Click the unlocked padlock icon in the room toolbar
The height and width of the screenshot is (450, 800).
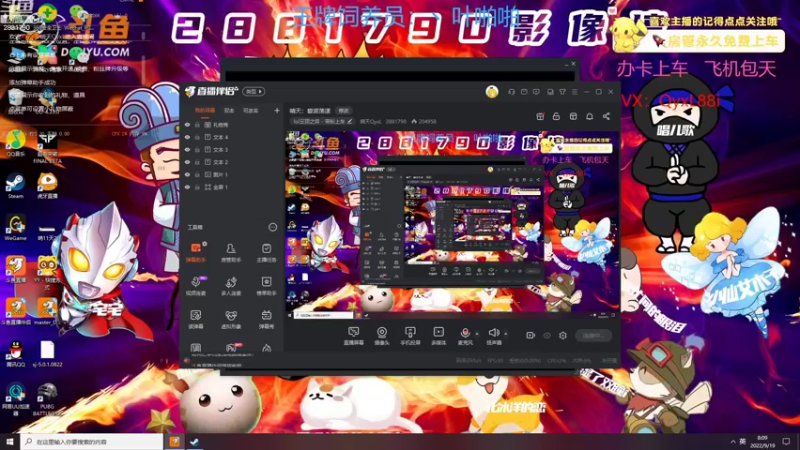(x=556, y=116)
